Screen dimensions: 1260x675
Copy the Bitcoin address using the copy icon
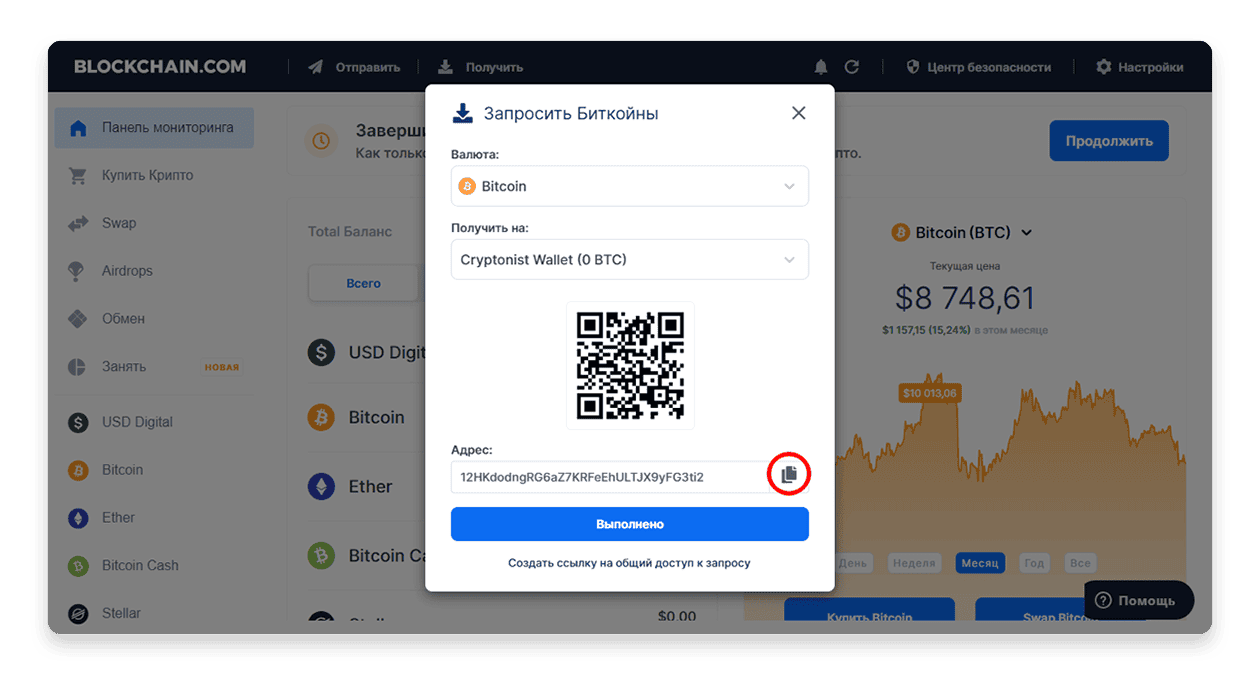[x=789, y=476]
